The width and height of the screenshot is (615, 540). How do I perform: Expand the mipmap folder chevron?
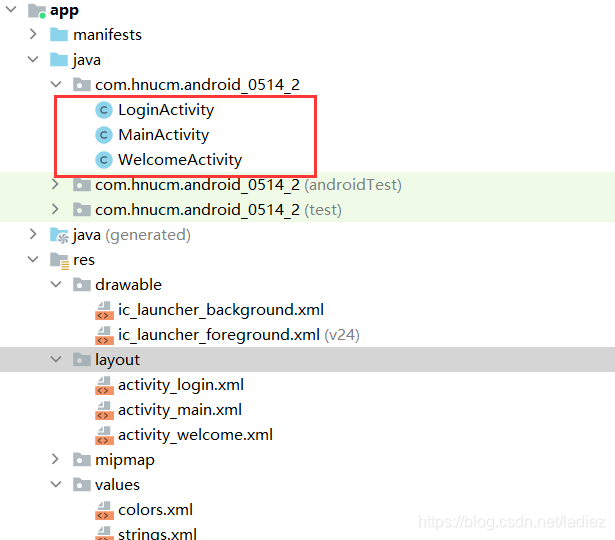[55, 459]
